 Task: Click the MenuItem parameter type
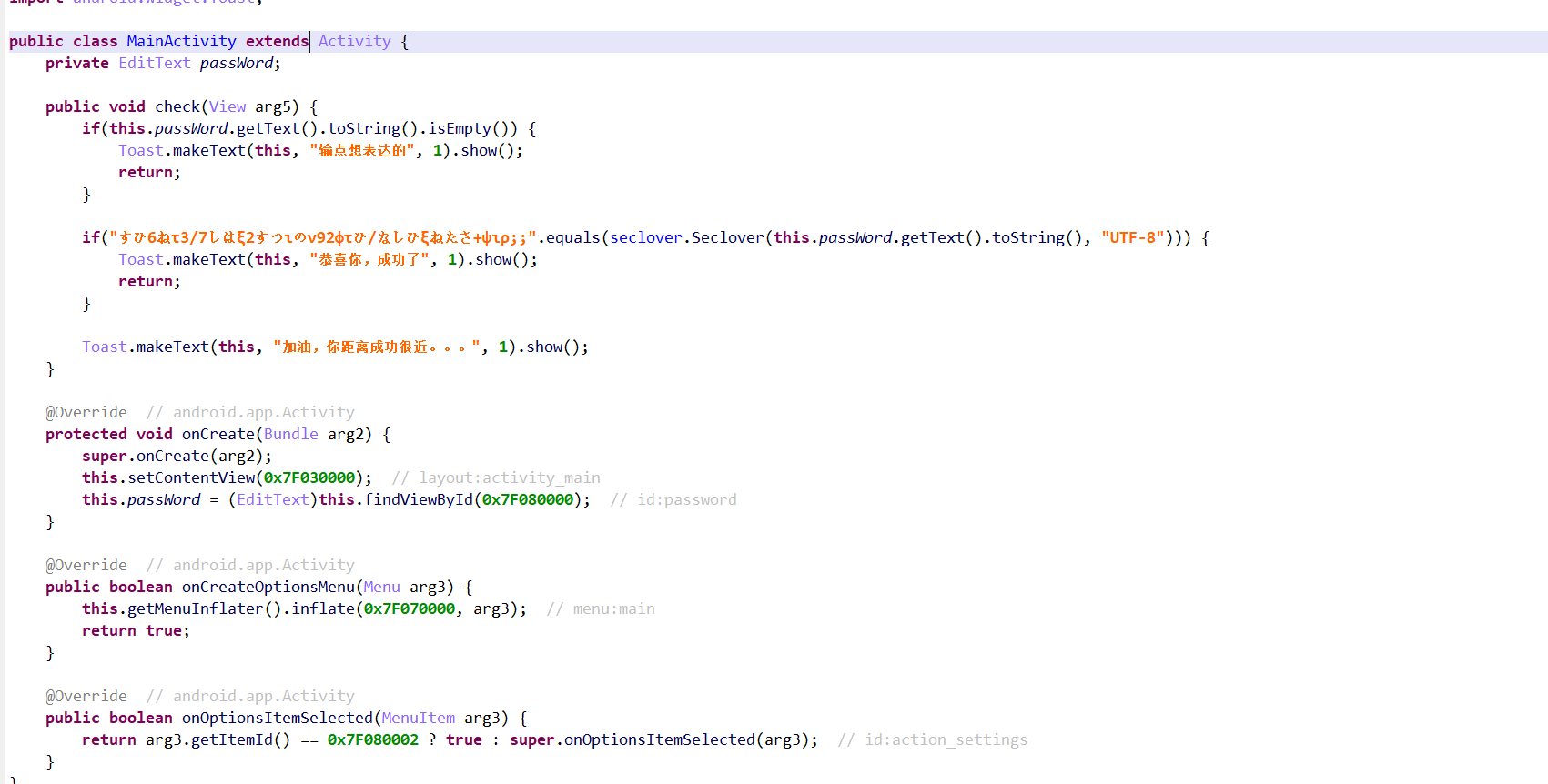[418, 719]
